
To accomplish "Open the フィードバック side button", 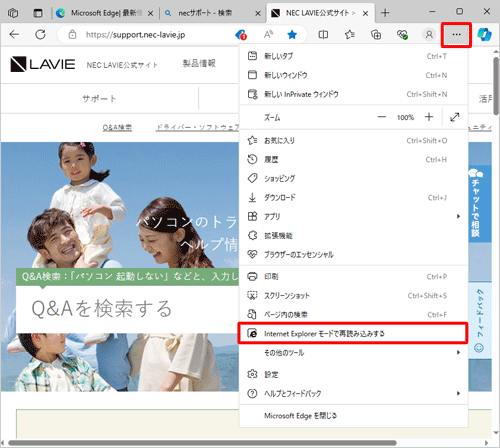I will [x=480, y=321].
